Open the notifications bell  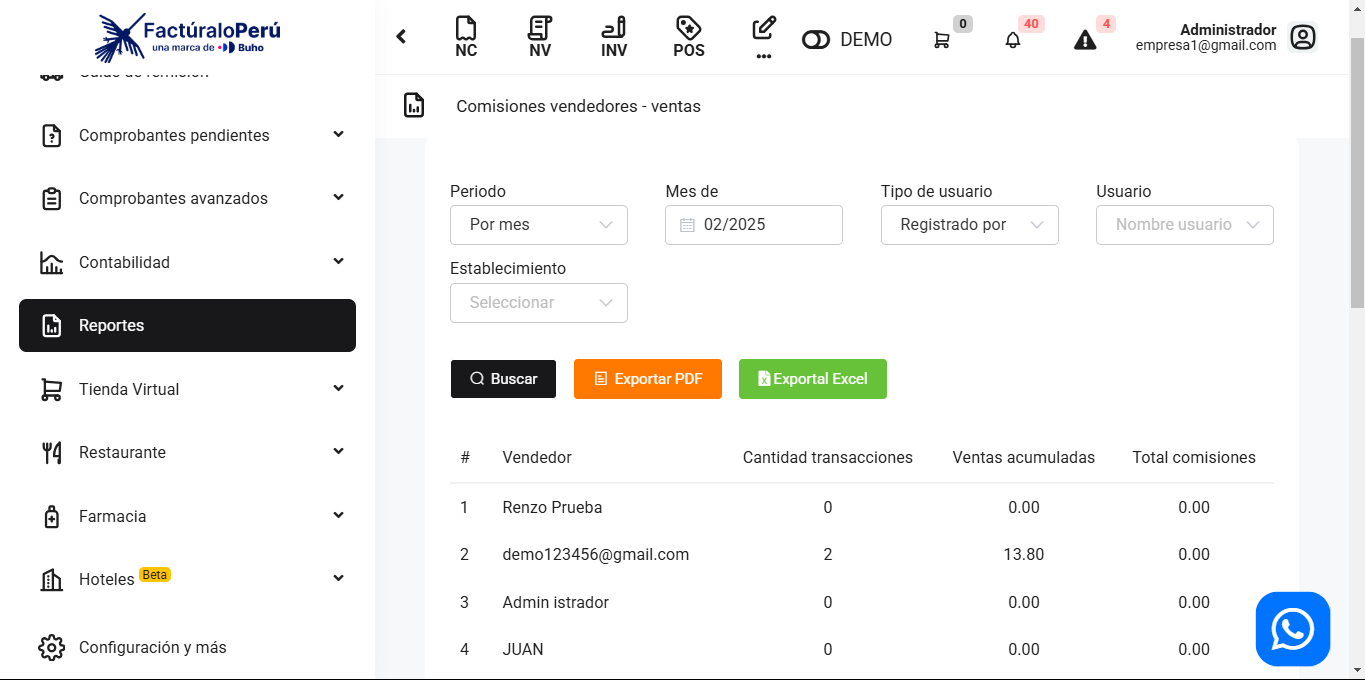point(1013,40)
